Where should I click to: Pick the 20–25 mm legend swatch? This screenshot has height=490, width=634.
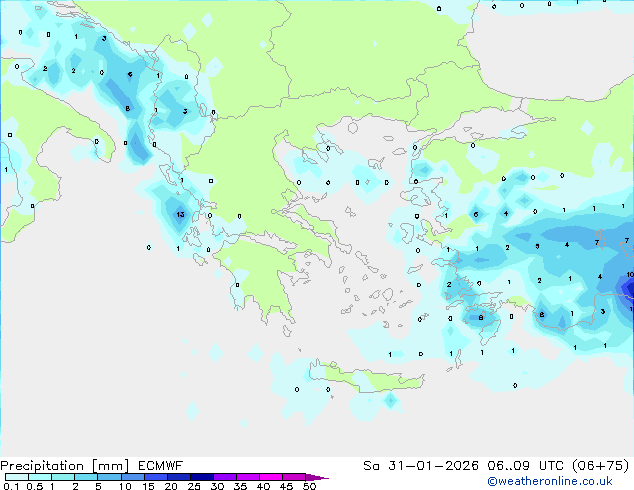[x=178, y=477]
